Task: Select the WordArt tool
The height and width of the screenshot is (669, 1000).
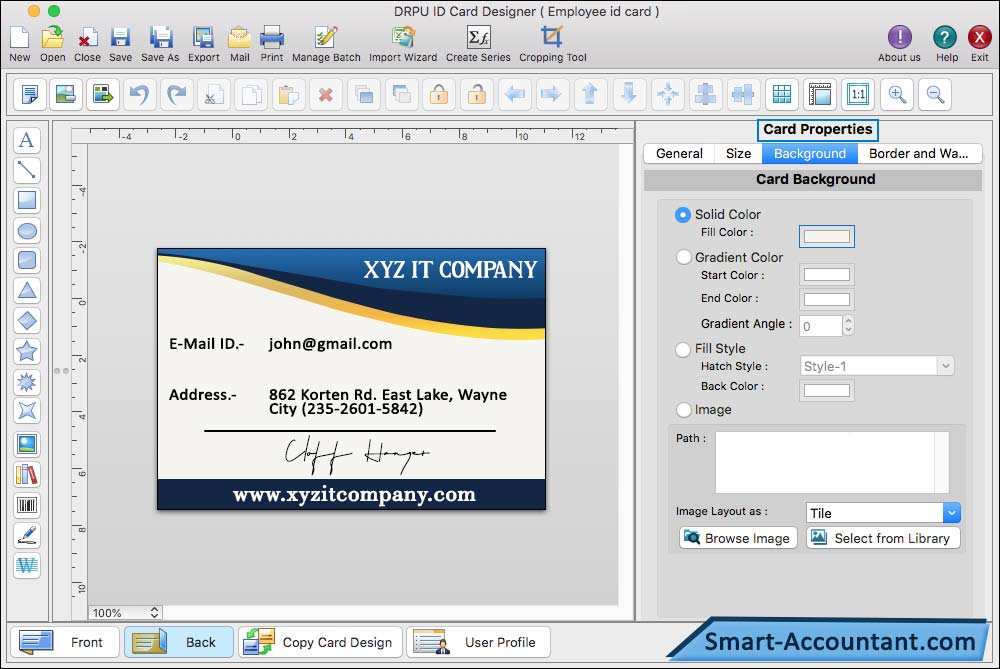Action: pyautogui.click(x=27, y=566)
